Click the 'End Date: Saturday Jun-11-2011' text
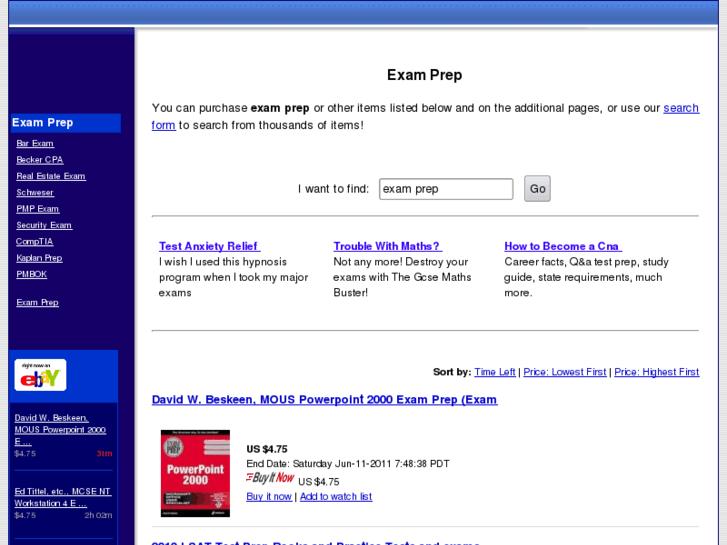Viewport: 727px width, 545px height. (x=348, y=463)
